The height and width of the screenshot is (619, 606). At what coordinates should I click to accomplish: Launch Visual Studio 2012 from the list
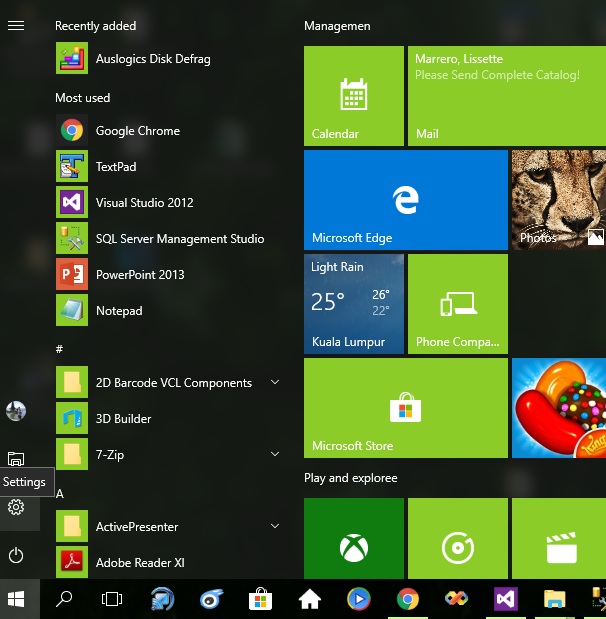point(72,202)
